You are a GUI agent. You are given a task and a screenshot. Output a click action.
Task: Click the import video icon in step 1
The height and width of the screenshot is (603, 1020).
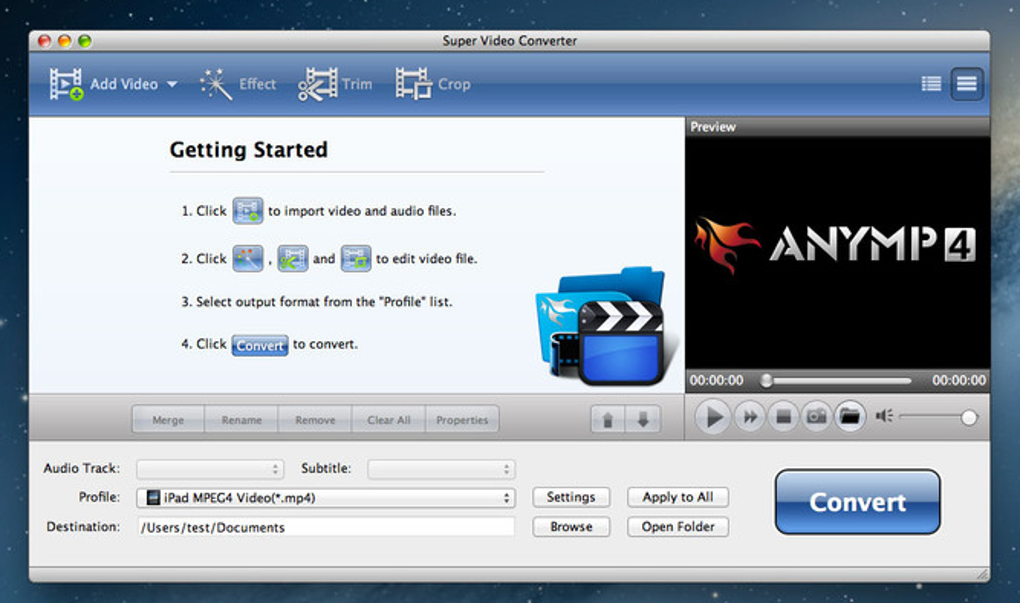(248, 211)
